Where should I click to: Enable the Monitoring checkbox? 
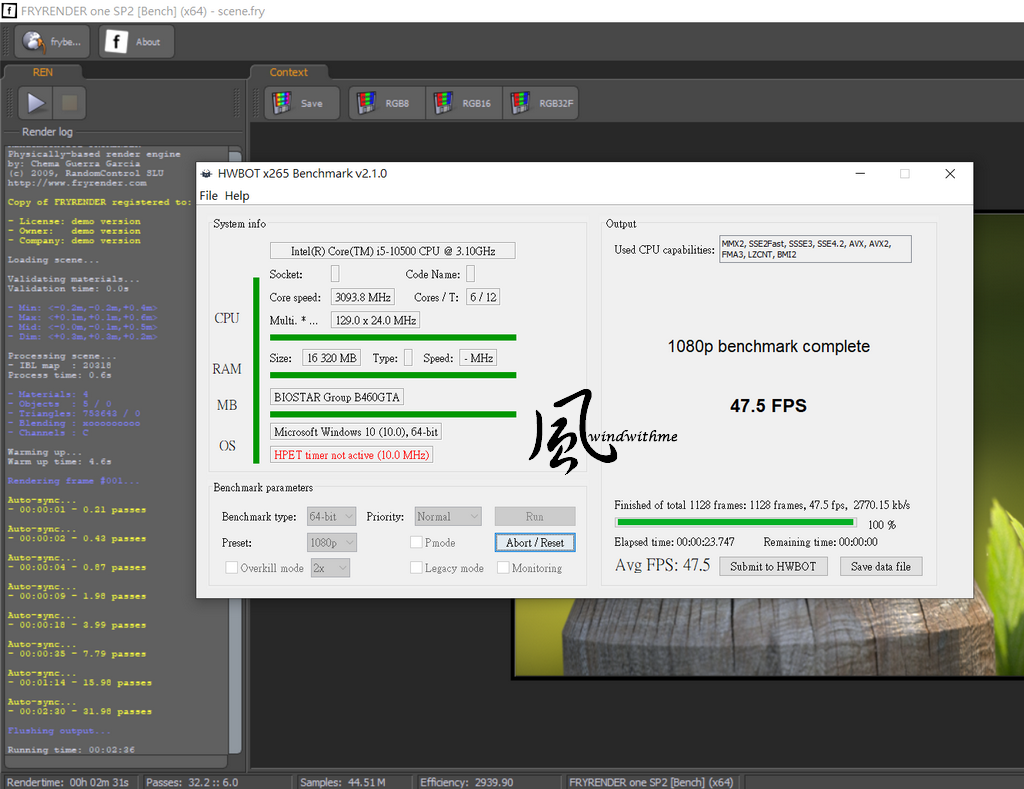(503, 568)
